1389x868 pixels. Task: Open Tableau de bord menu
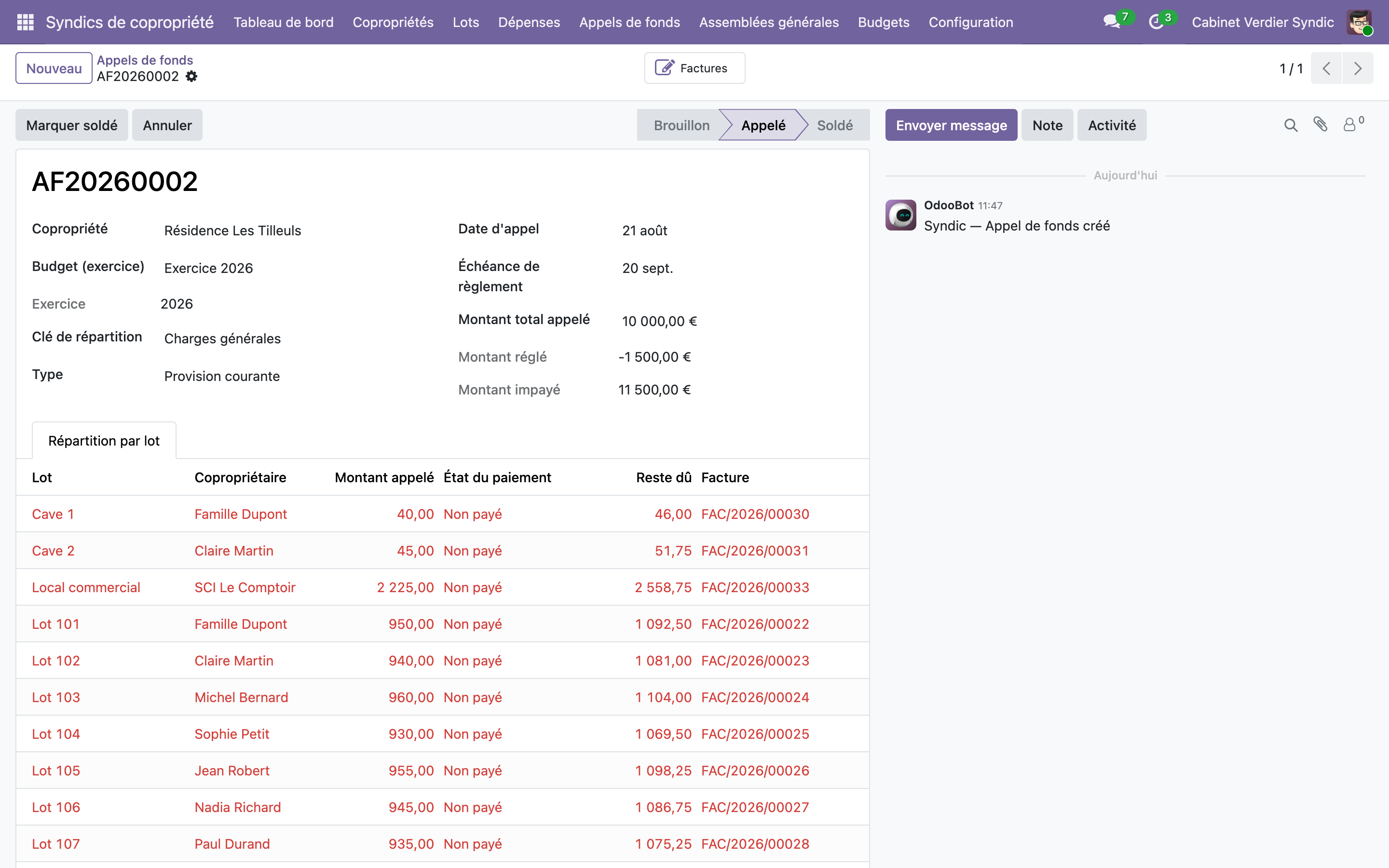point(284,22)
